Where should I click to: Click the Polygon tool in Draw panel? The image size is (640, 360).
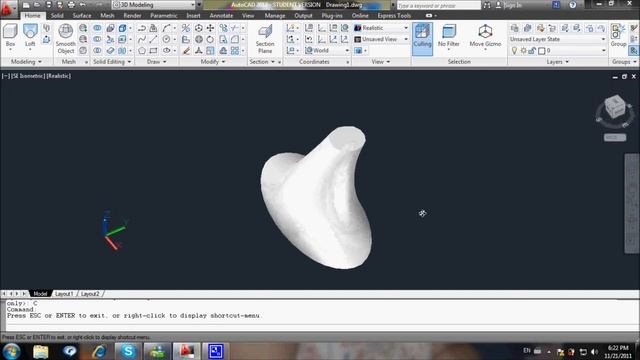click(142, 51)
